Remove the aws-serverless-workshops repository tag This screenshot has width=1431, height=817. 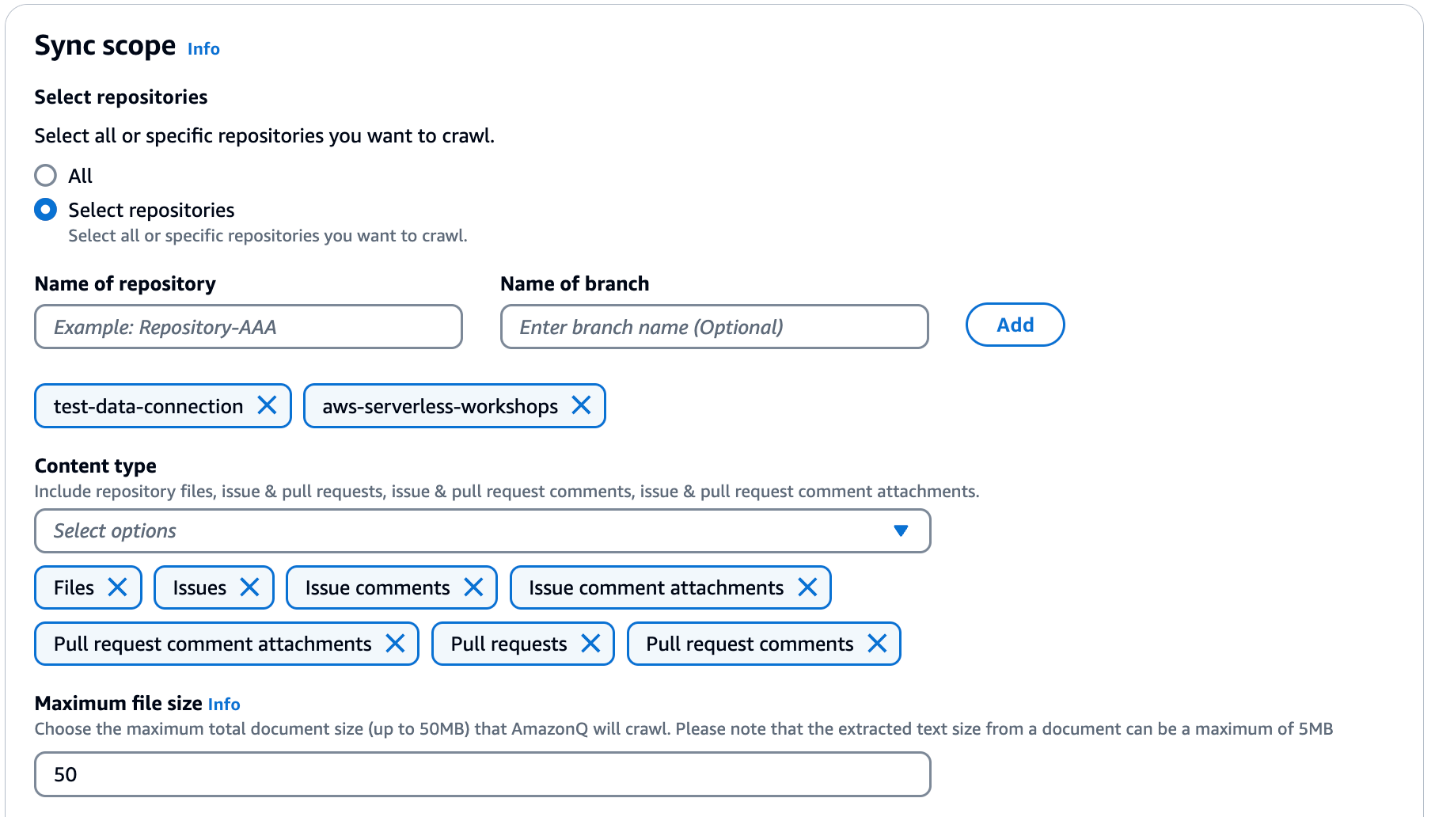tap(581, 405)
